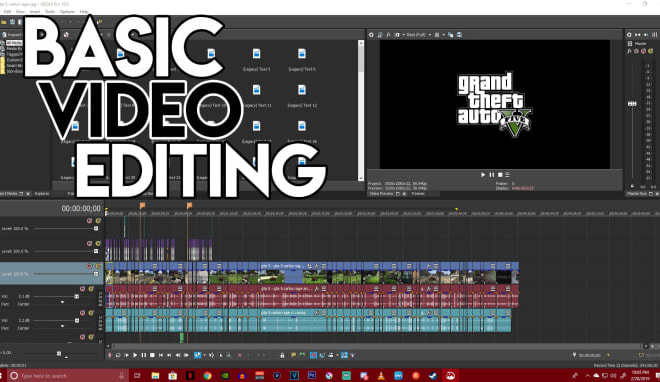Click the red Record button in the transport bar
The height and width of the screenshot is (382, 660).
(109, 355)
